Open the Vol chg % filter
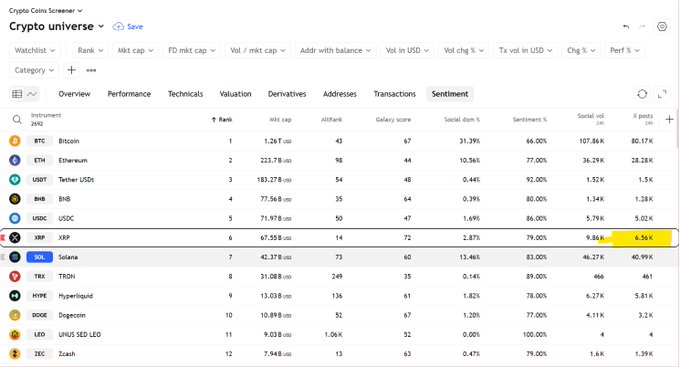680x367 pixels. pos(464,50)
